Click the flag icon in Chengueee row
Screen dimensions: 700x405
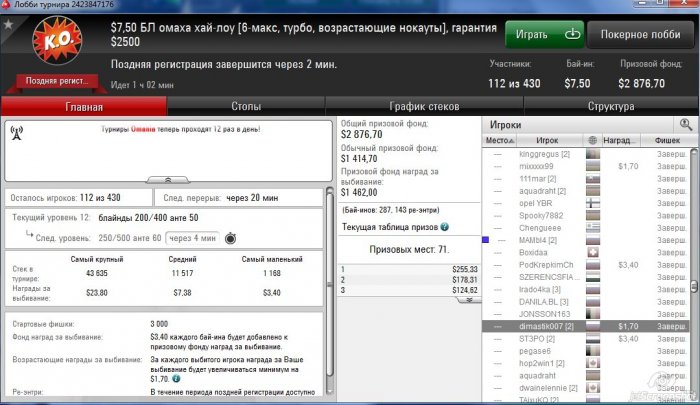(593, 228)
